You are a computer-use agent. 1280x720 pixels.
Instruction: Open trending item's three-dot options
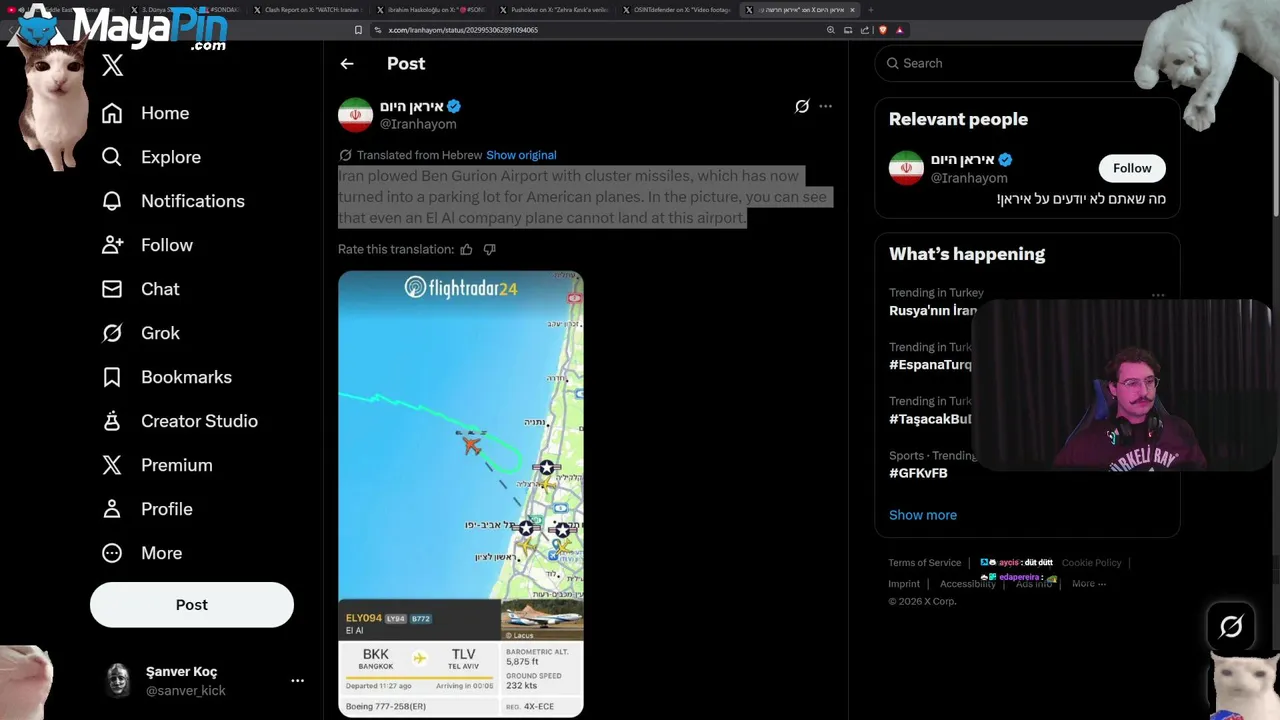[x=1158, y=295]
